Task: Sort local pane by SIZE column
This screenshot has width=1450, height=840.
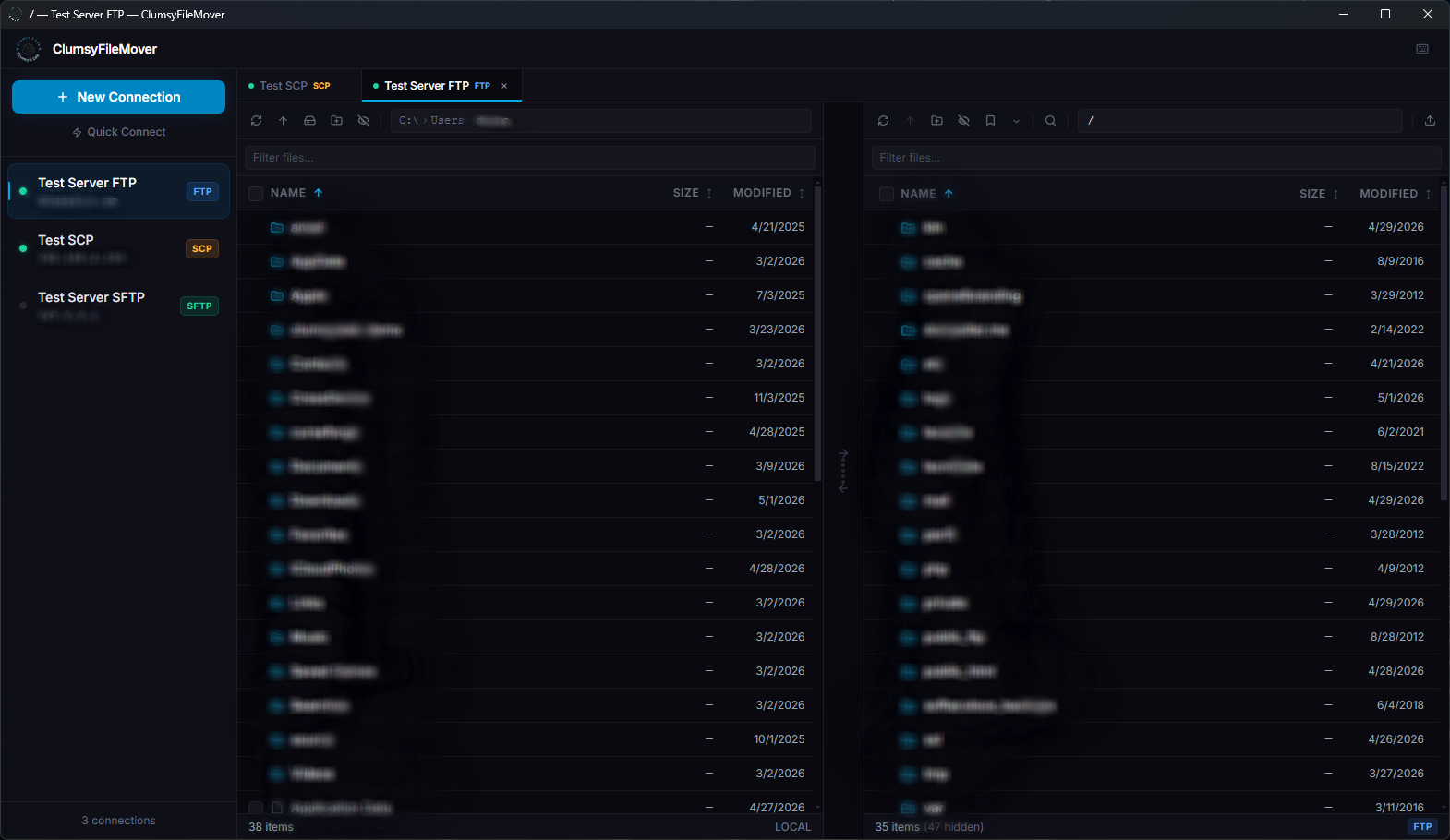Action: point(693,193)
